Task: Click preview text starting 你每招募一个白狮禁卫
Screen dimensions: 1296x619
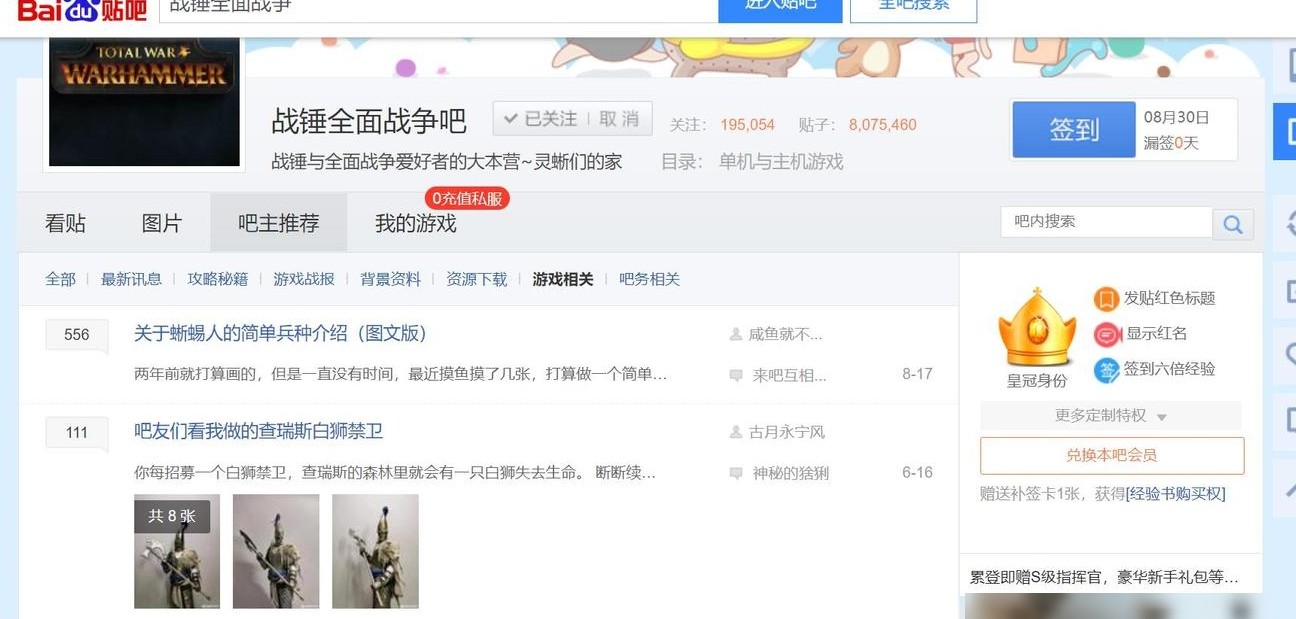Action: point(395,472)
